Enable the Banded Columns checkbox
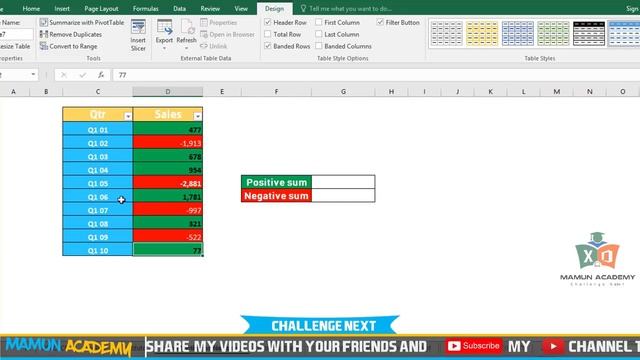640x360 pixels. coord(319,46)
